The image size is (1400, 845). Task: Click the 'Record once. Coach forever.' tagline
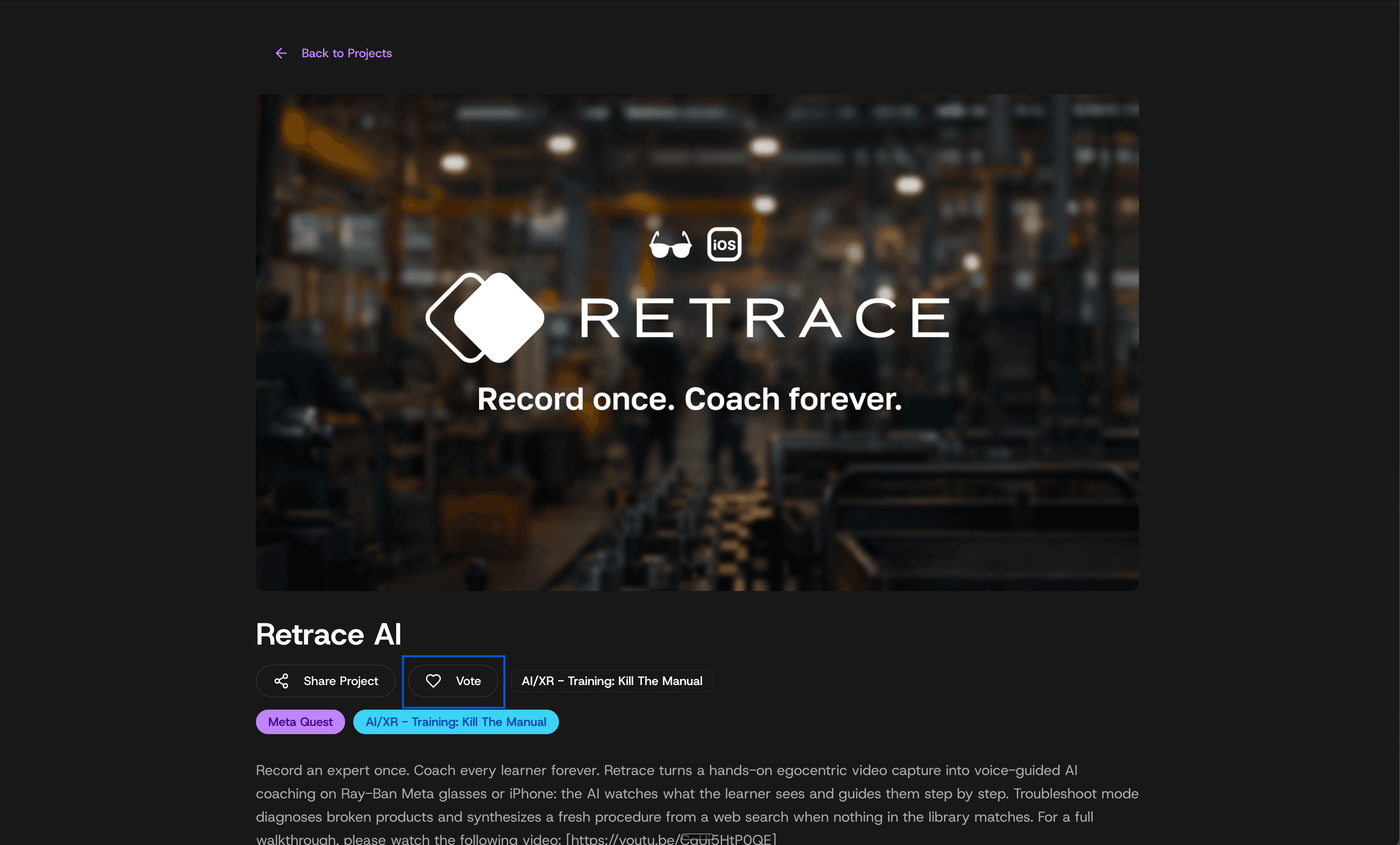pos(689,399)
